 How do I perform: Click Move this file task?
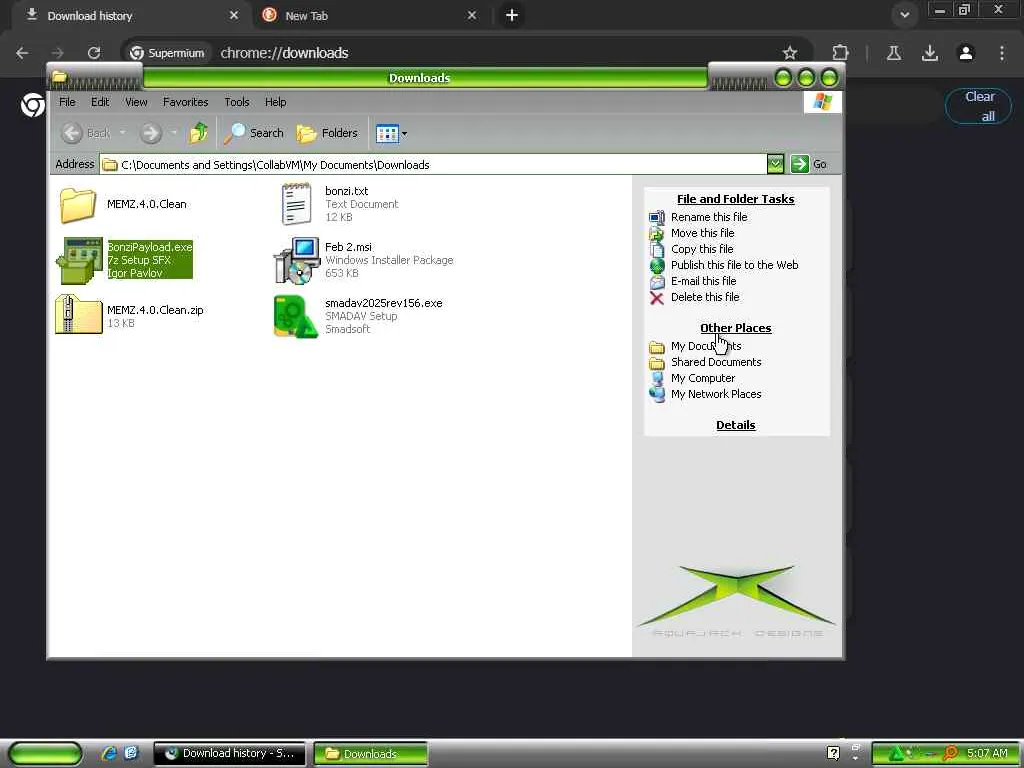tap(703, 233)
